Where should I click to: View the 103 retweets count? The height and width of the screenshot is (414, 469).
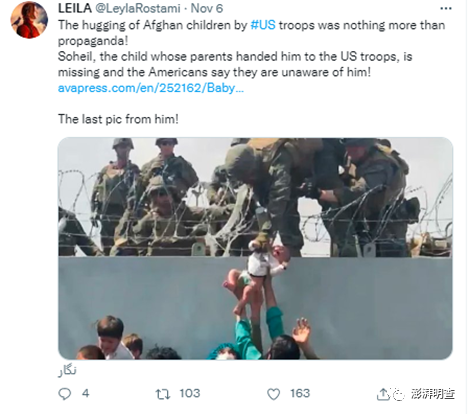coord(190,393)
